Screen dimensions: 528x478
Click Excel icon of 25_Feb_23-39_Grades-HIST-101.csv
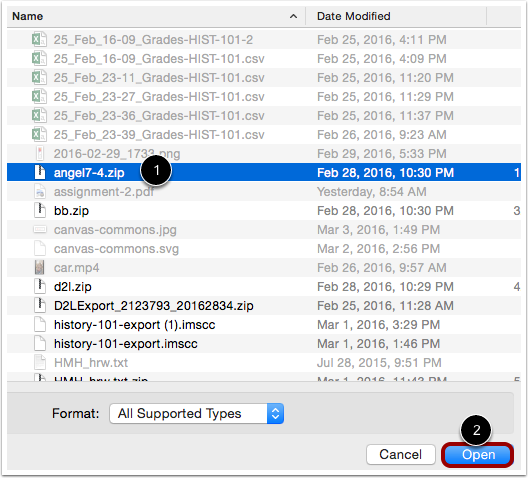pos(39,134)
